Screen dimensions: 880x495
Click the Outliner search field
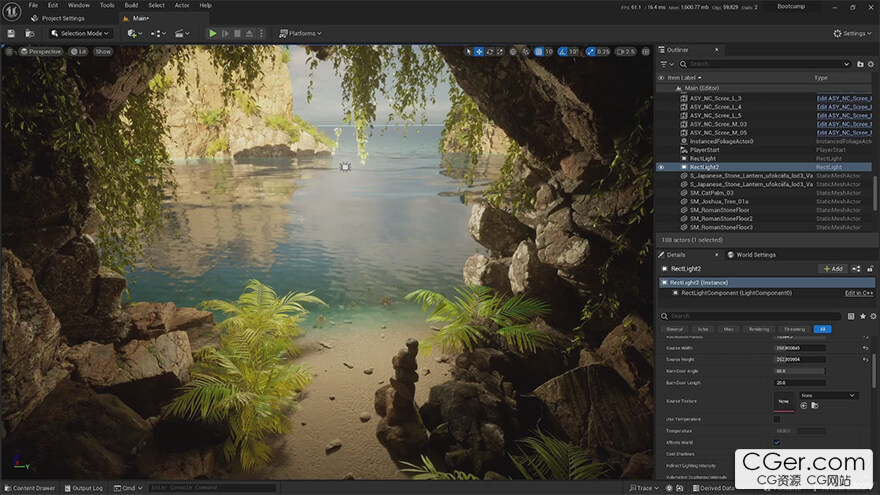point(765,64)
